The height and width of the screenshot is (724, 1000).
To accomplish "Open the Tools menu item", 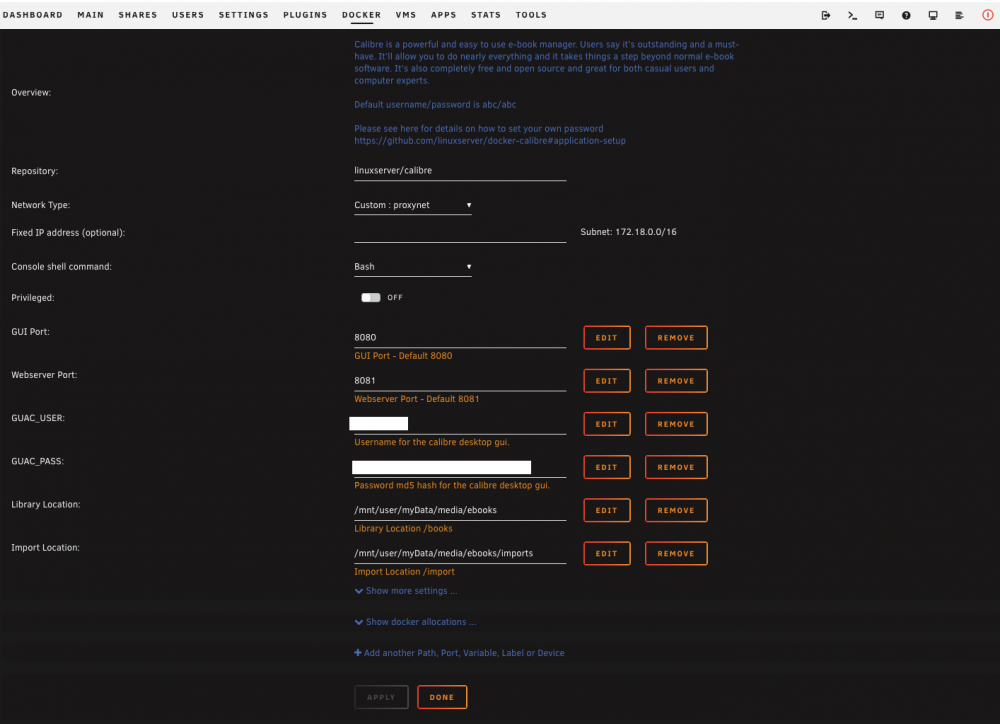I will click(x=531, y=15).
